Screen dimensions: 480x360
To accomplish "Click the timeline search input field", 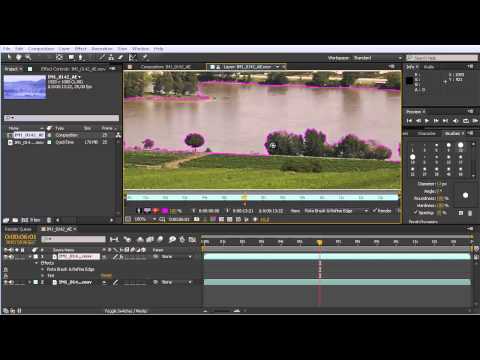I will (73, 239).
